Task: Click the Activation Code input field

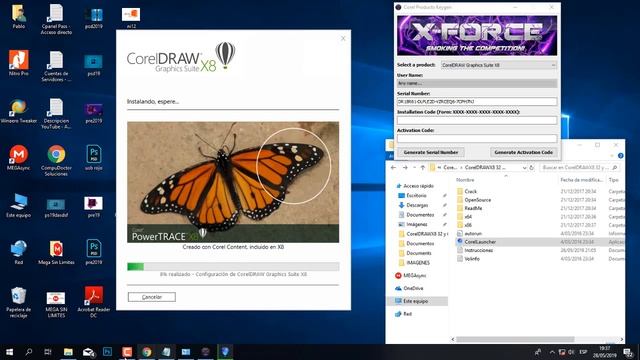Action: (x=477, y=139)
